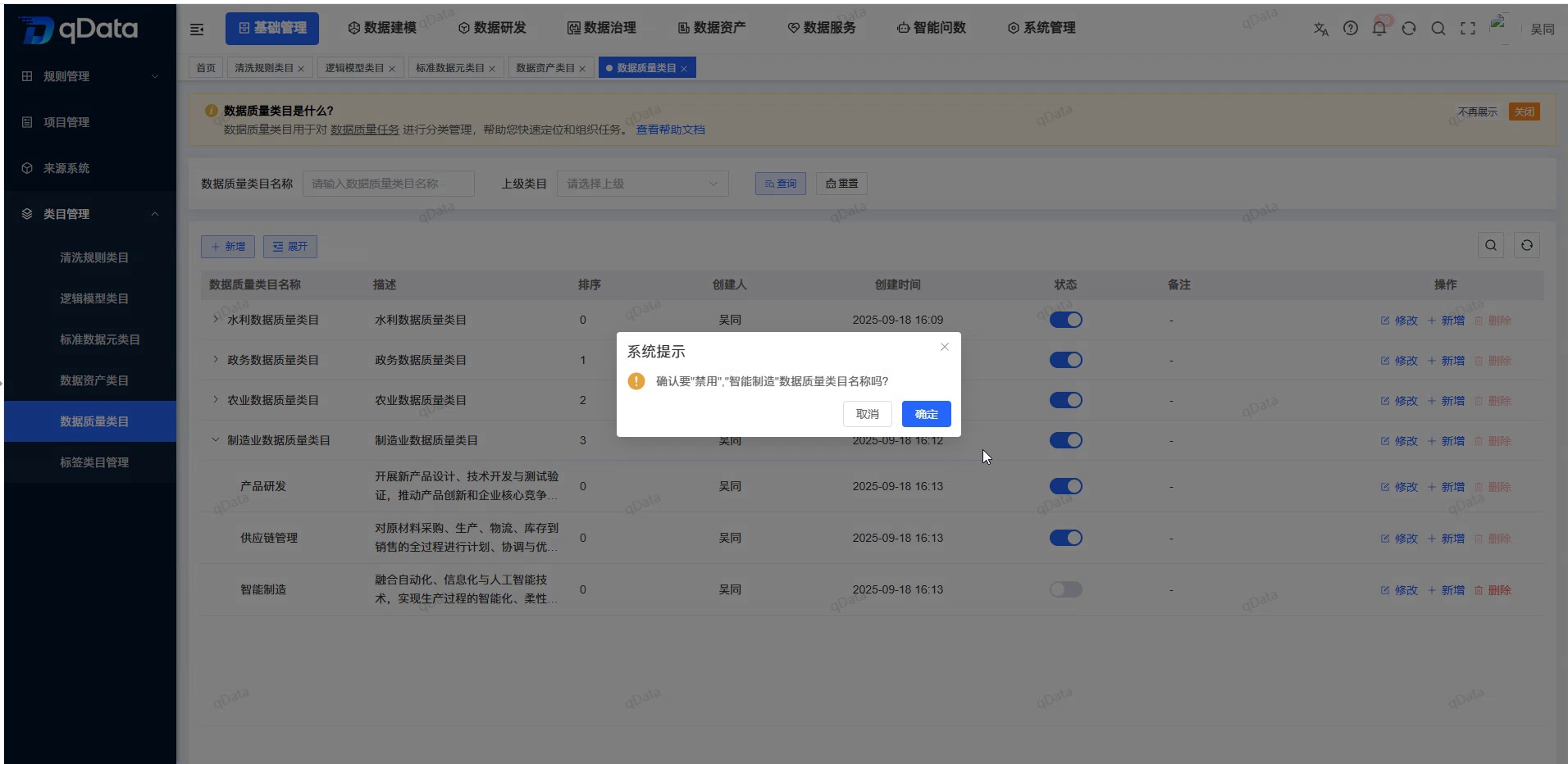Toggle status switch for 制造业数据质量类目
The image size is (1568, 764).
(x=1066, y=440)
